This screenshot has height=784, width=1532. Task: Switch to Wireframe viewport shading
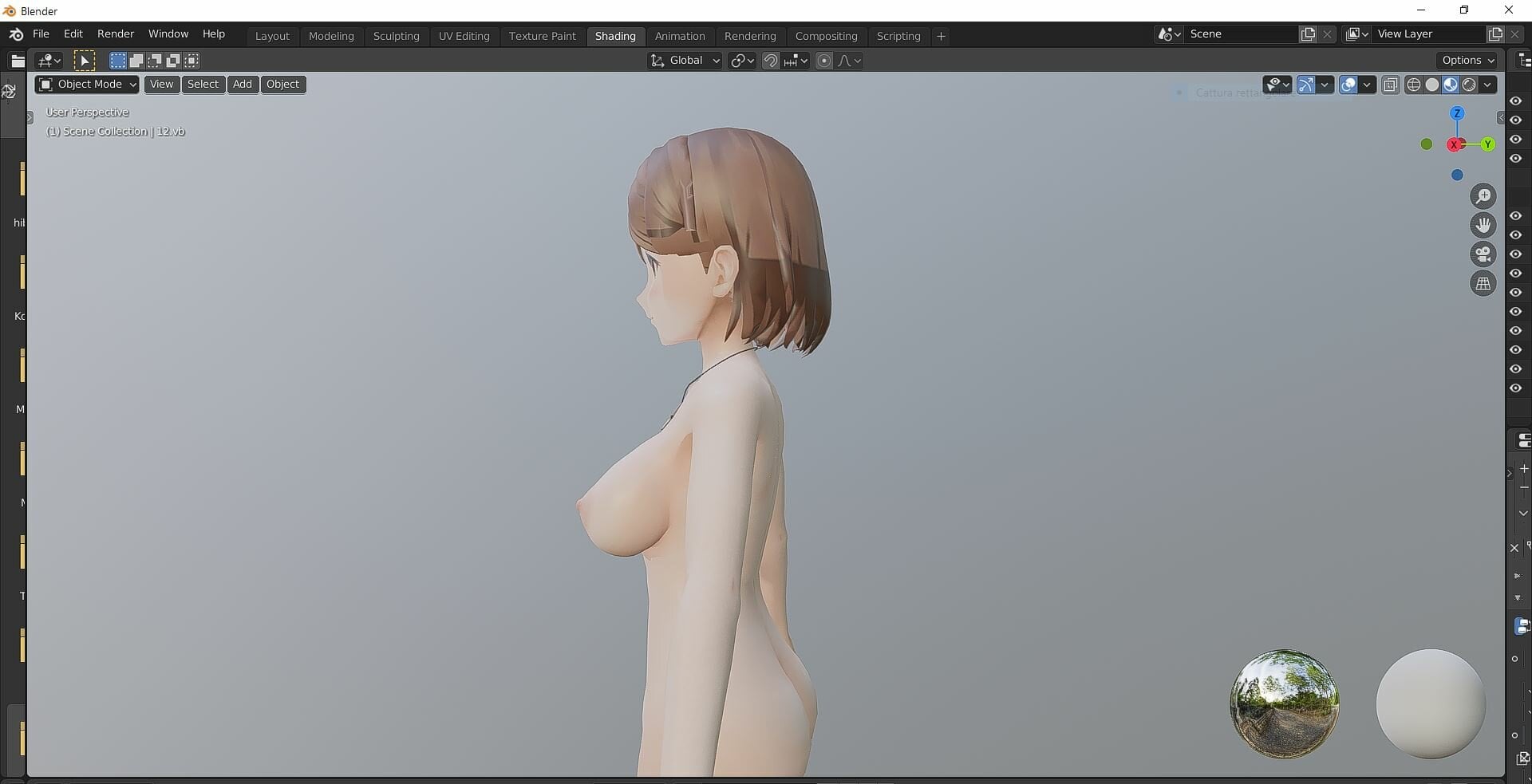[x=1414, y=85]
